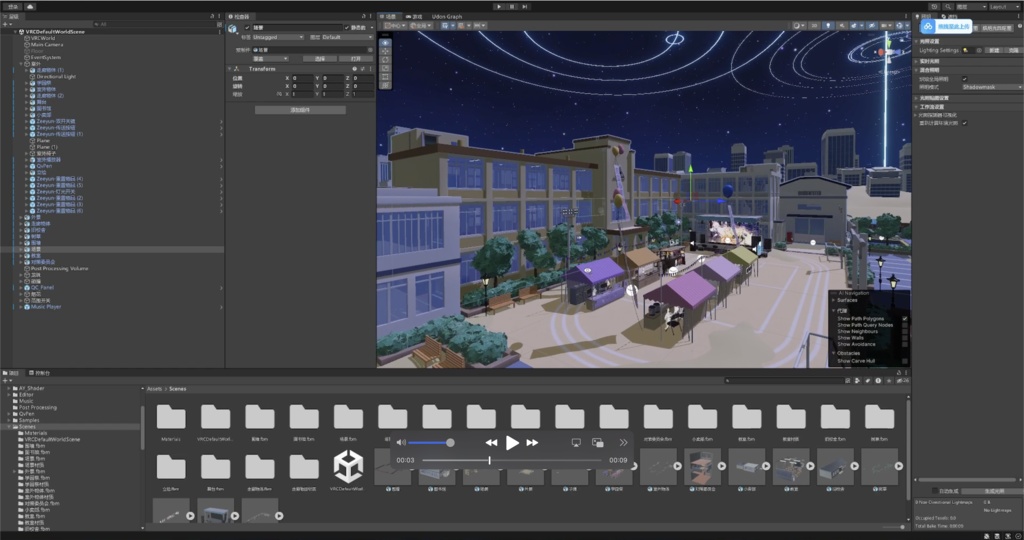Switch to the Game view tab
The width and height of the screenshot is (1024, 540).
[x=414, y=16]
